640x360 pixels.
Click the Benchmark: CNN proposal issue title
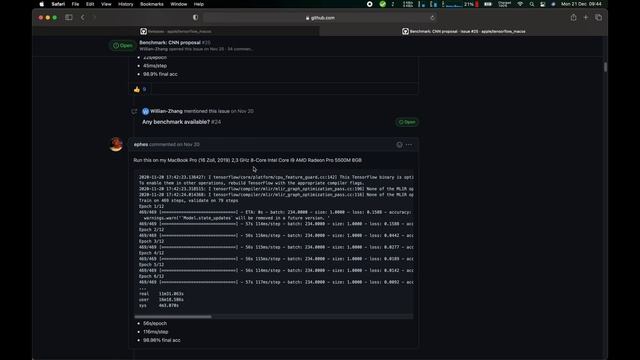tap(170, 42)
